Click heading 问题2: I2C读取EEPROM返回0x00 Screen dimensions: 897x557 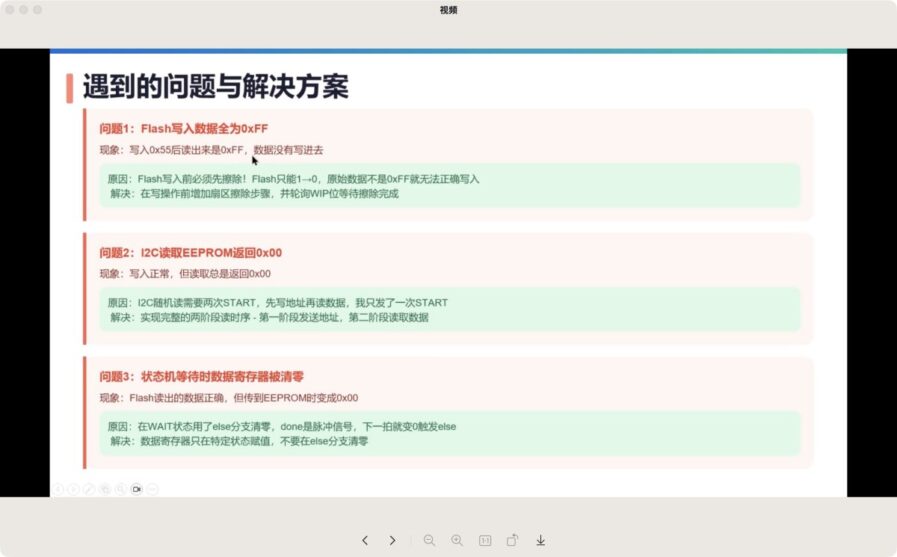pyautogui.click(x=190, y=253)
